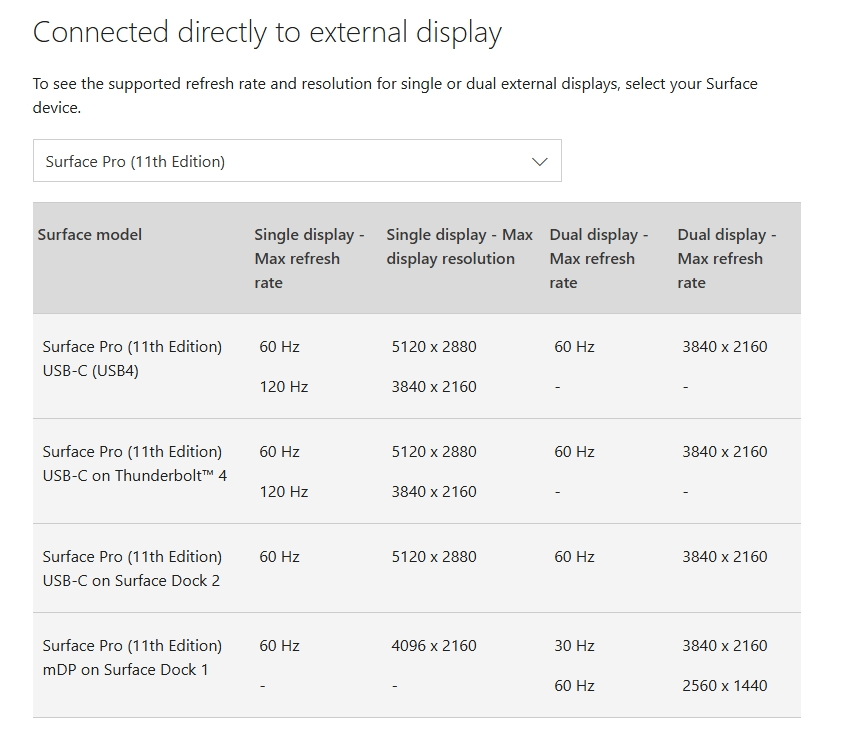Click the chevron arrow on the device dropdown
This screenshot has height=746, width=859.
[540, 161]
